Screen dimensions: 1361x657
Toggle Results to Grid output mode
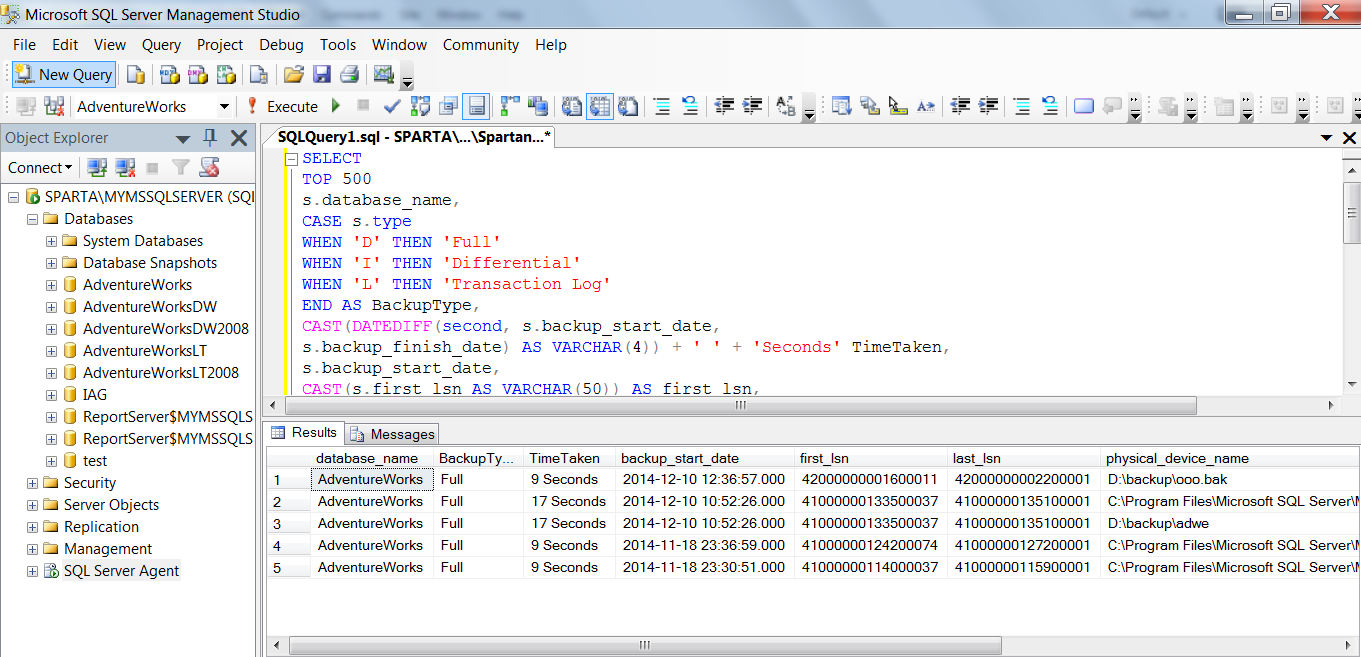click(599, 106)
